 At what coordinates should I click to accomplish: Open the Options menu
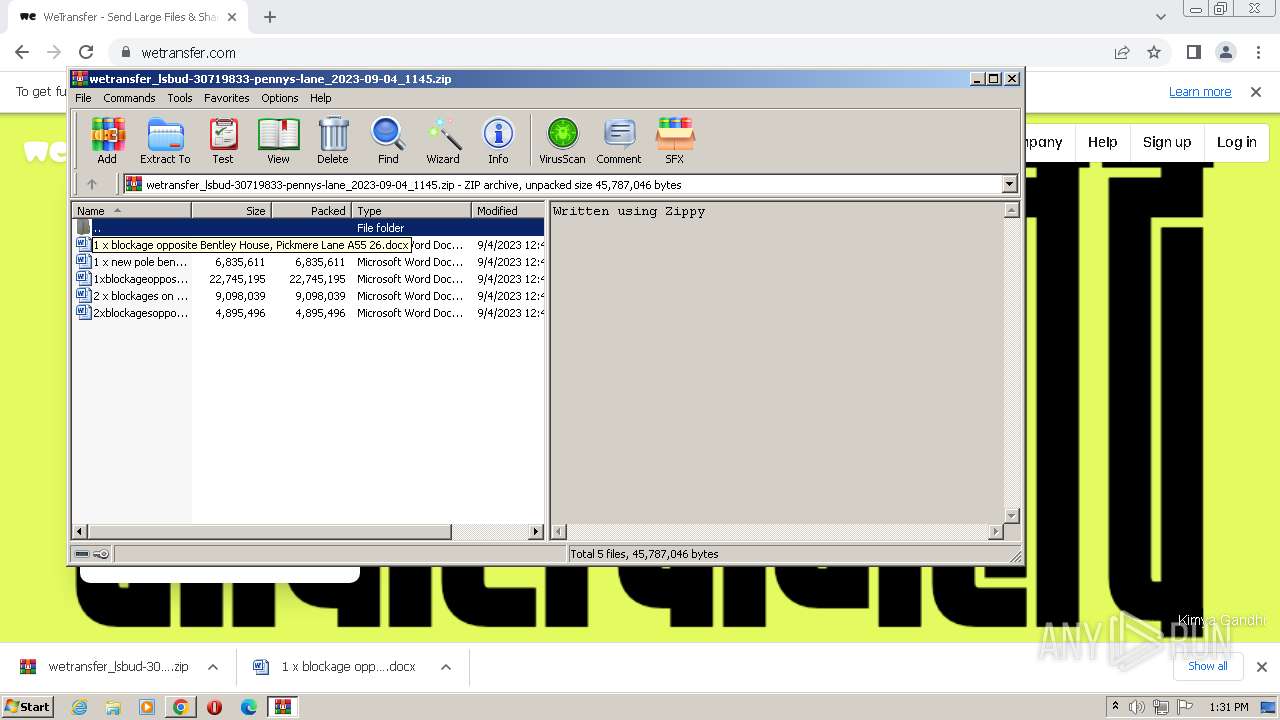[x=280, y=98]
